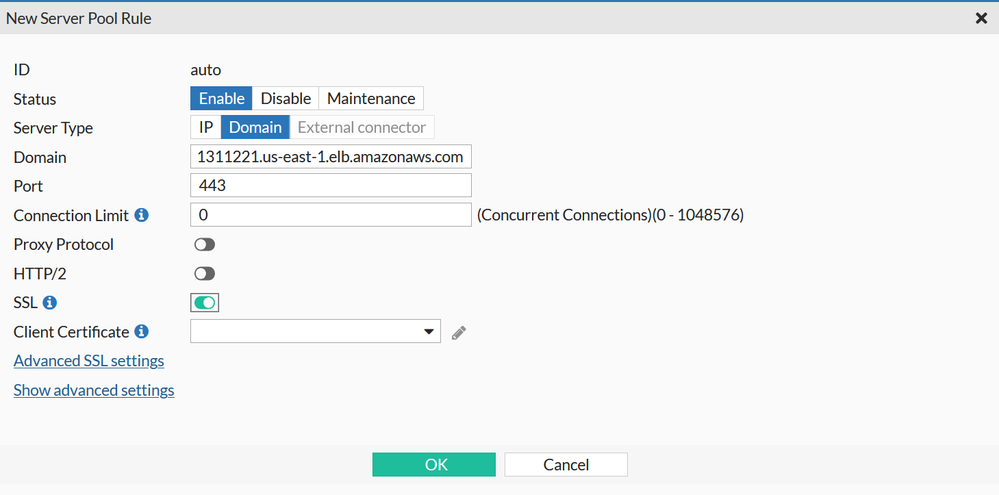999x495 pixels.
Task: Expand Show advanced settings
Action: point(94,390)
